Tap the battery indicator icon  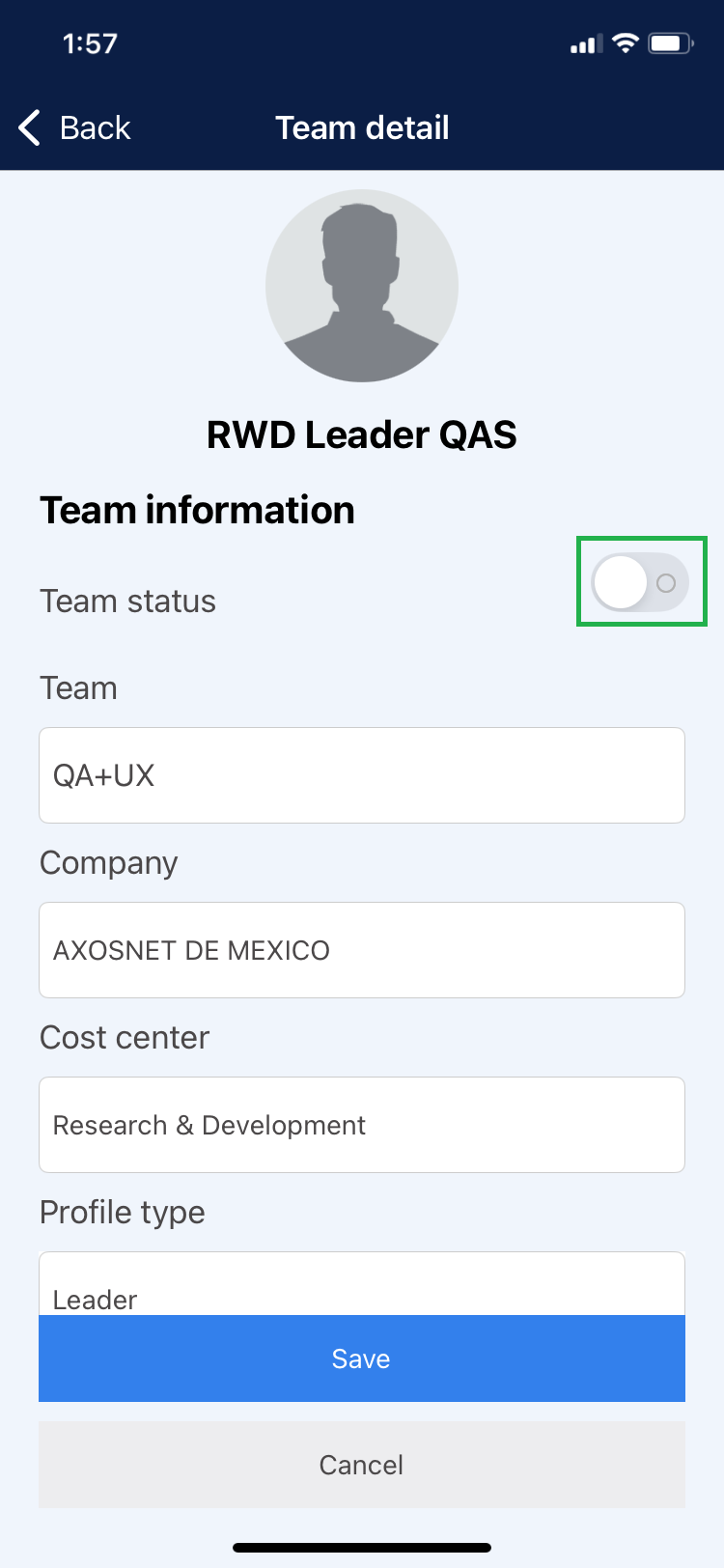tap(670, 43)
